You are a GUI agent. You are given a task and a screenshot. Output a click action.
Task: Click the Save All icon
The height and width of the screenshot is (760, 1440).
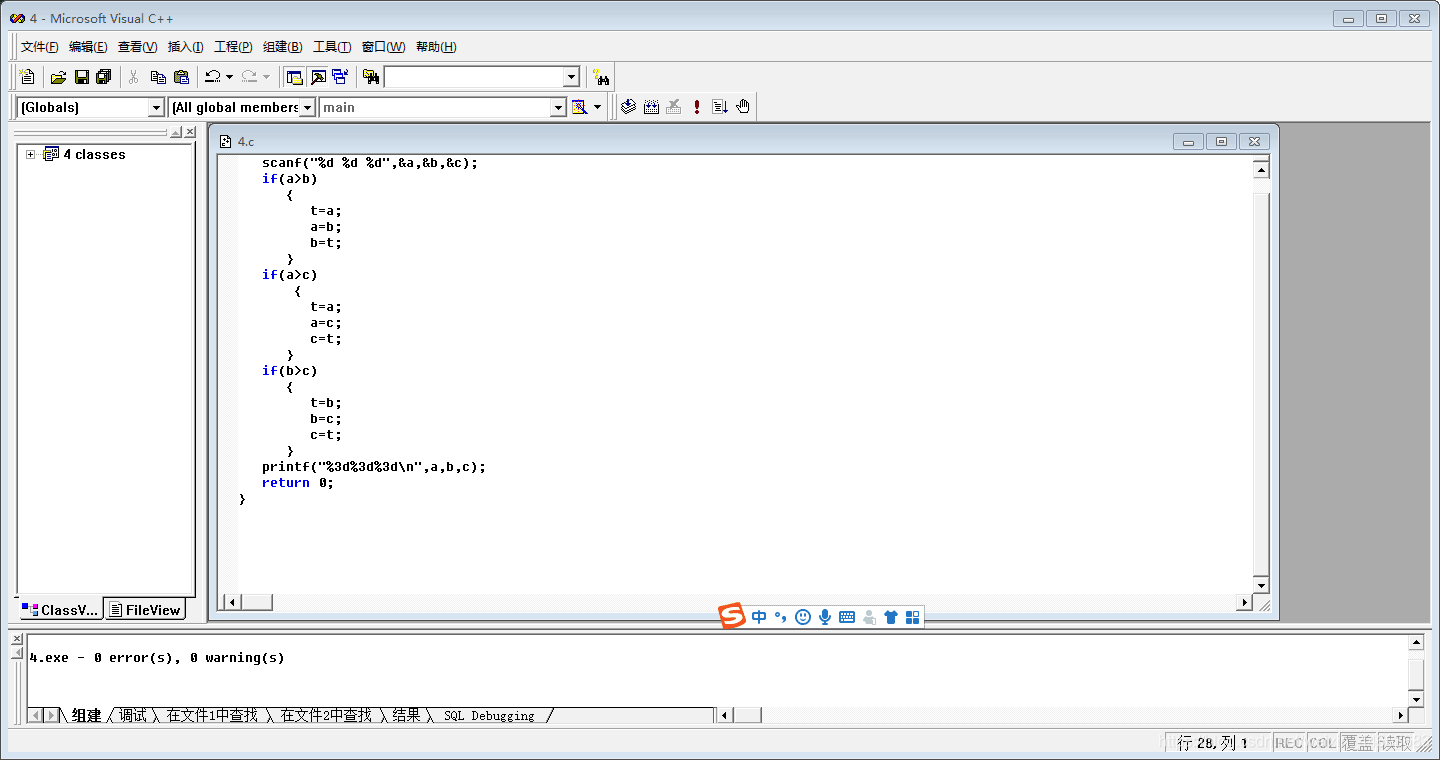(104, 77)
